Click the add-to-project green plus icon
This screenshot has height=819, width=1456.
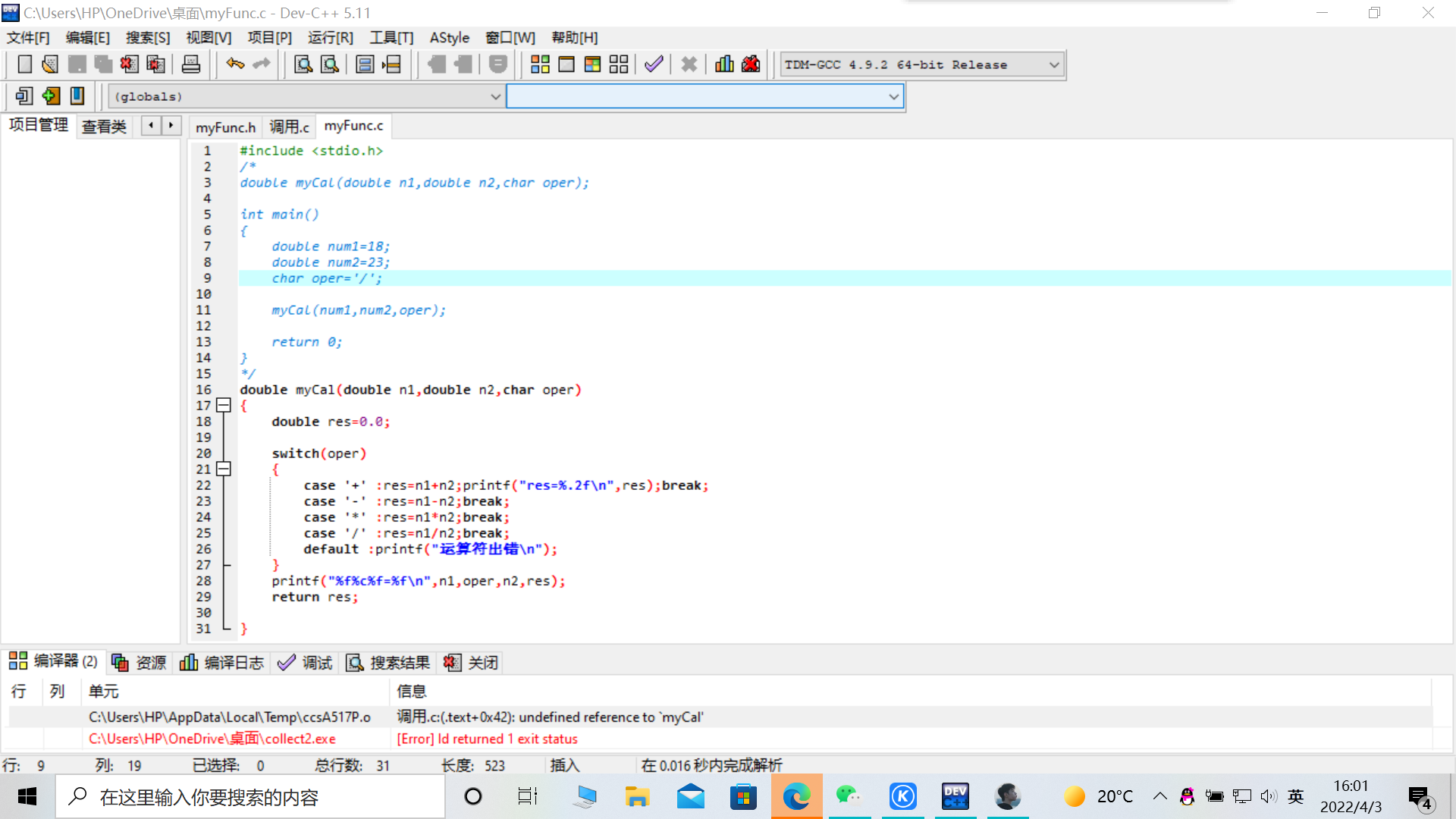[51, 96]
